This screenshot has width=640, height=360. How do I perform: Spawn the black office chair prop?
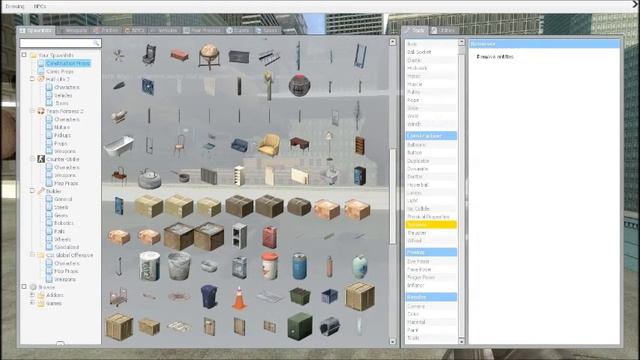(x=149, y=56)
